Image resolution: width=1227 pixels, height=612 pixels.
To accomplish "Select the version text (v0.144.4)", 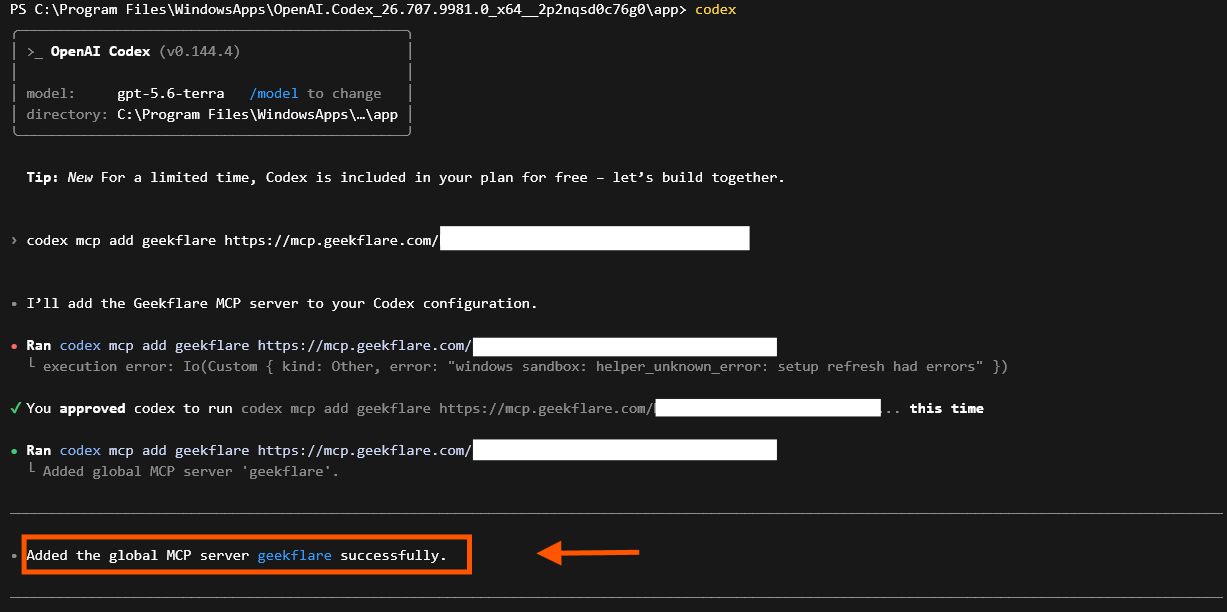I will point(199,51).
